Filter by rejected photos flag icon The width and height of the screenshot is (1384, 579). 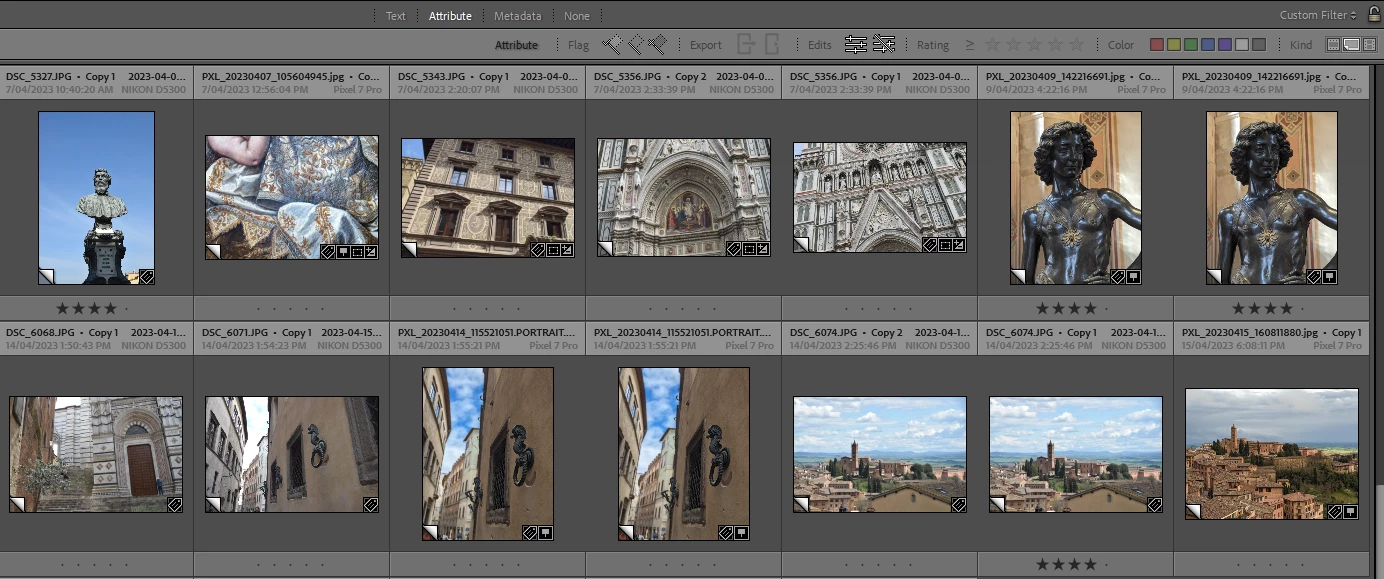click(657, 44)
